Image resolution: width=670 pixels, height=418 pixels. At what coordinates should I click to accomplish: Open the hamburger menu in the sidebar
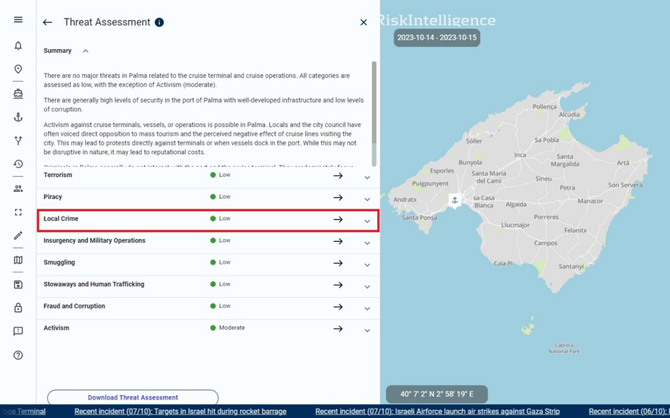click(18, 20)
